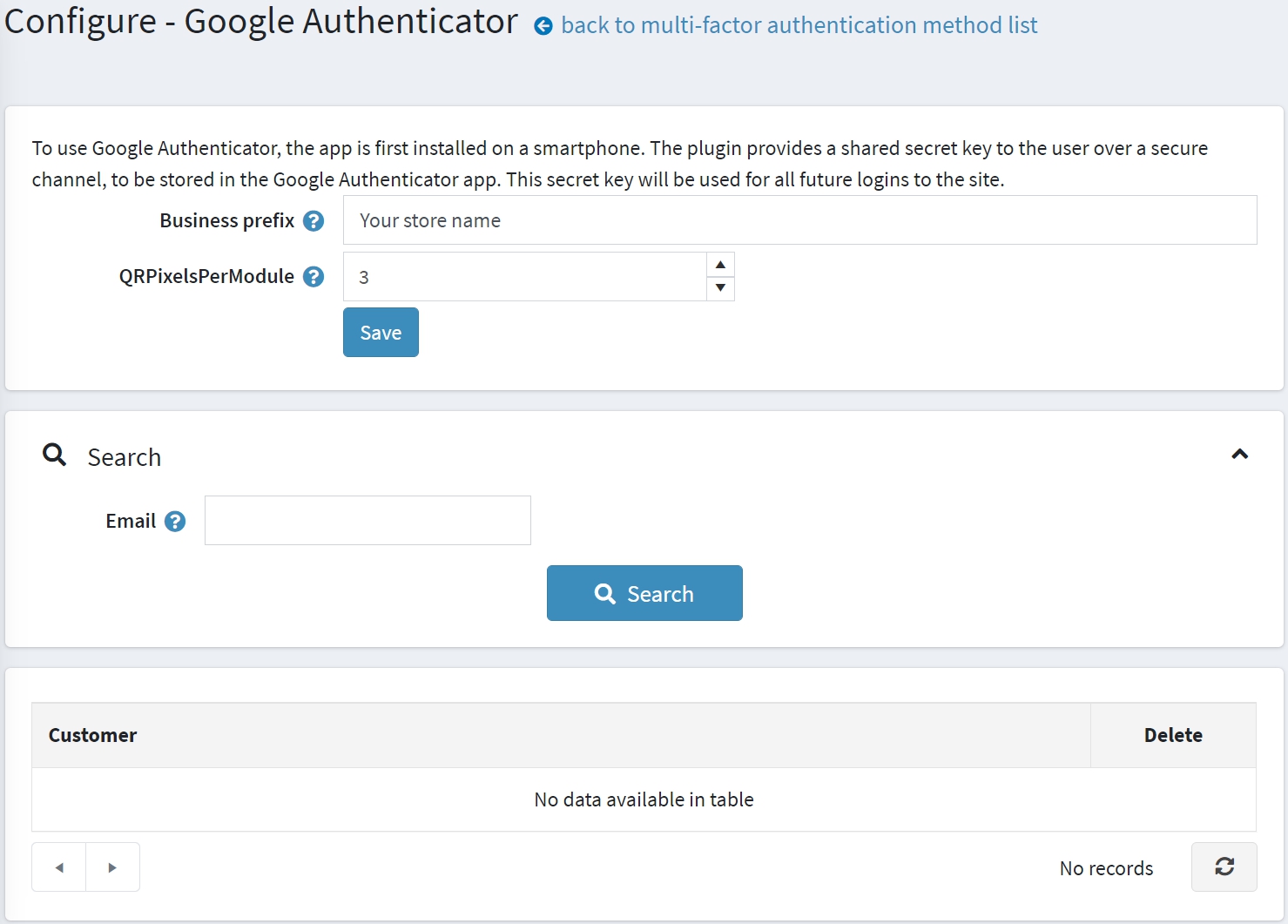
Task: Click the Search panel heading text
Action: point(125,457)
